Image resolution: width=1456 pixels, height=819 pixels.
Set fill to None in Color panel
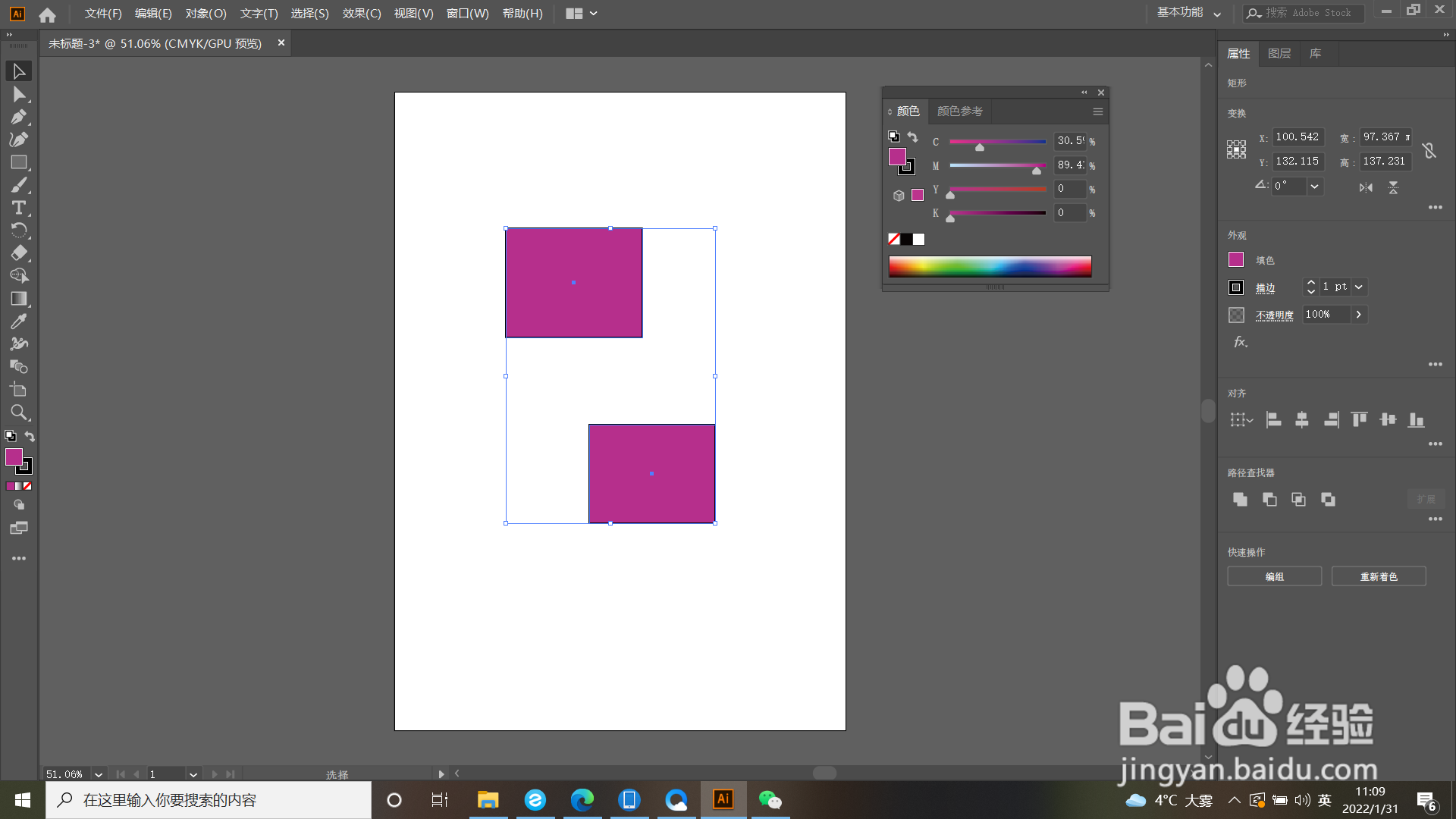(894, 240)
